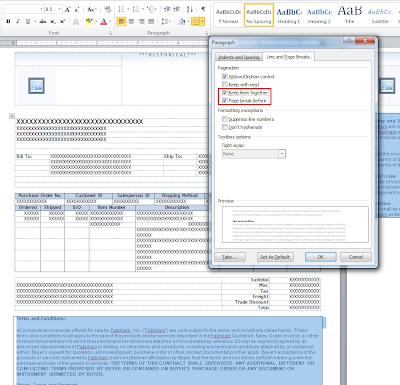Open the Bullets library arrow
Image resolution: width=400 pixels, height=385 pixels.
128,9
